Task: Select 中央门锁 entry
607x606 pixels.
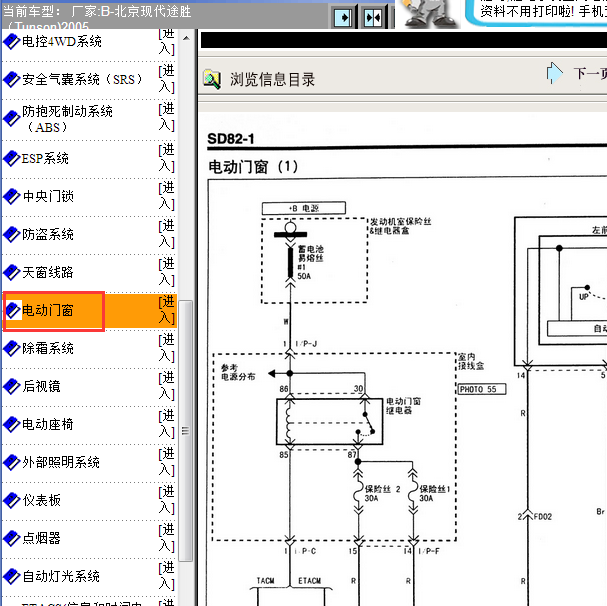Action: tap(48, 196)
